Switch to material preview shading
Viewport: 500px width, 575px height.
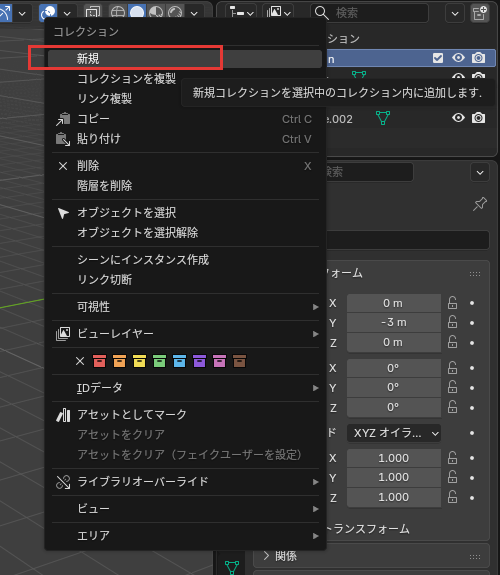point(156,13)
